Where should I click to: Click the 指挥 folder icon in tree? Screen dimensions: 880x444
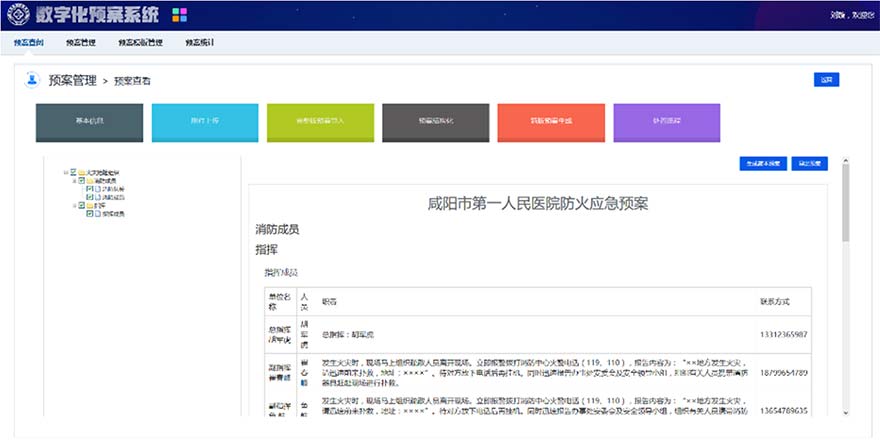[90, 205]
